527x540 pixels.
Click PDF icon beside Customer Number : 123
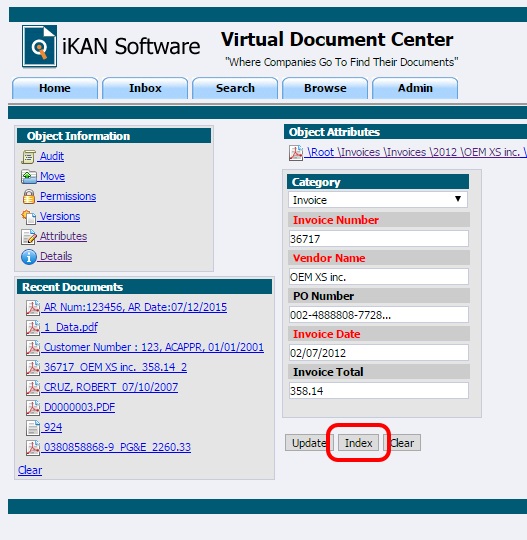[x=33, y=347]
